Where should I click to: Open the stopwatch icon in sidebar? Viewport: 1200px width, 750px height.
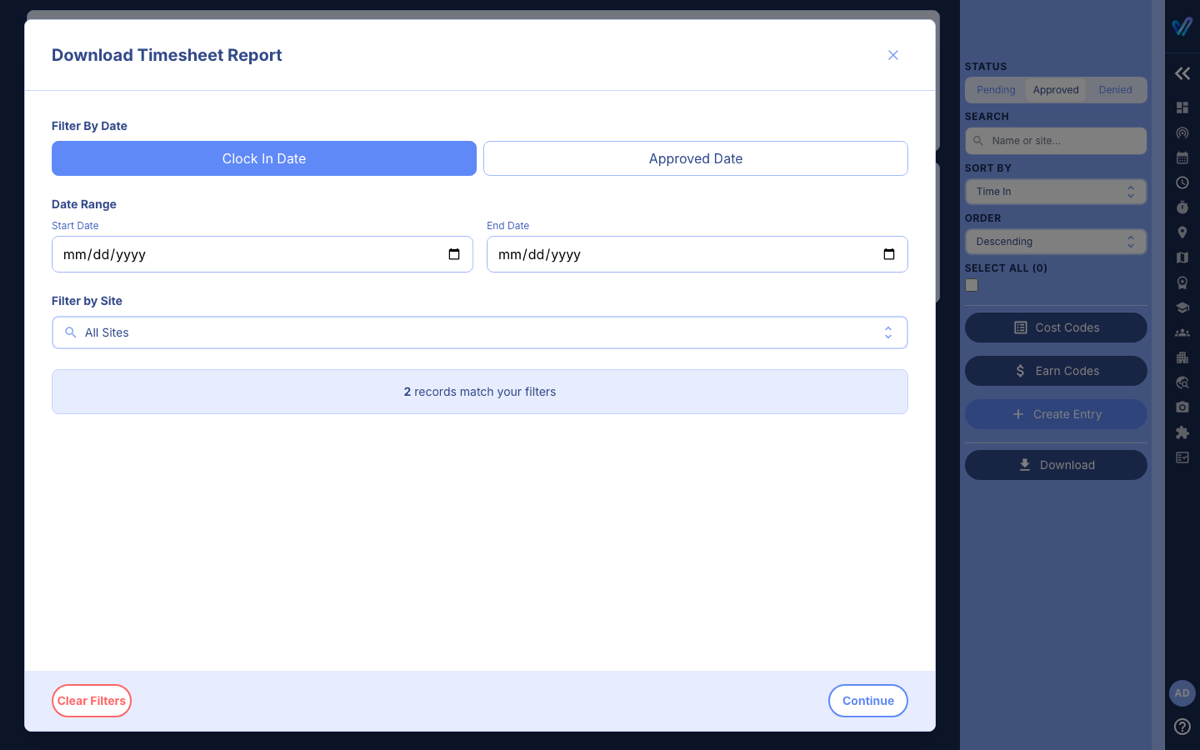click(x=1182, y=207)
